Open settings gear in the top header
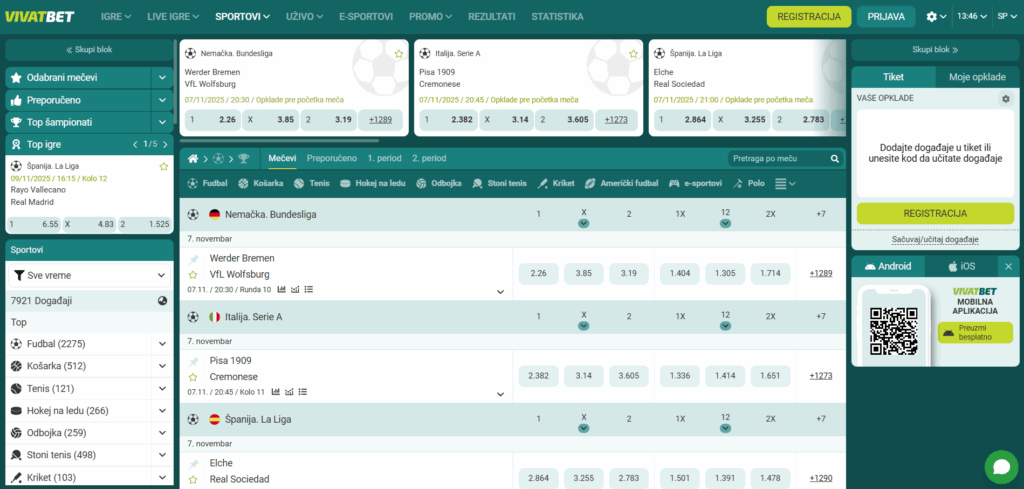This screenshot has width=1024, height=489. point(932,17)
